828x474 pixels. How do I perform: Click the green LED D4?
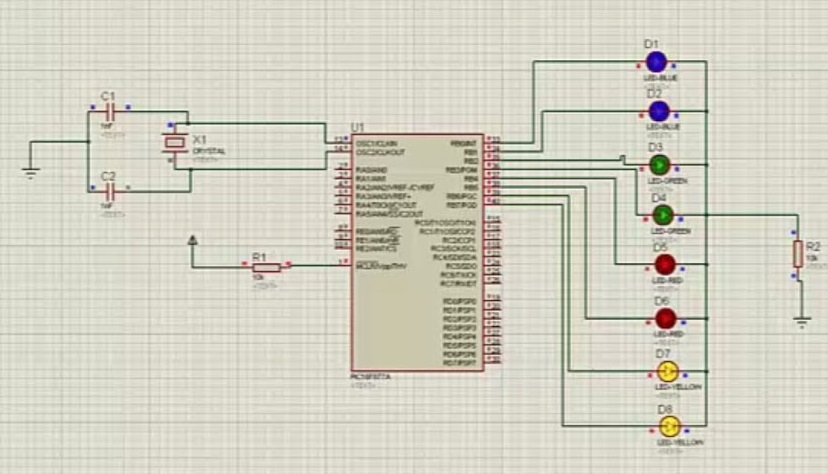[663, 215]
